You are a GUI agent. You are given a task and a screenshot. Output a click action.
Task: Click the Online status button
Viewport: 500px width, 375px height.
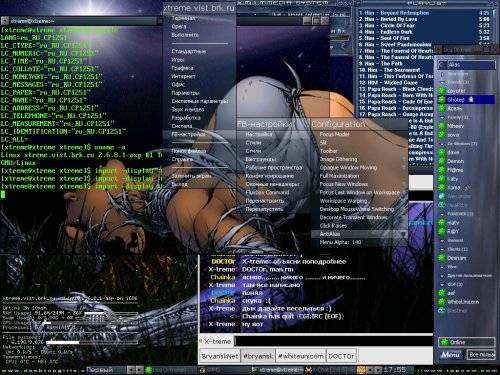(x=467, y=342)
